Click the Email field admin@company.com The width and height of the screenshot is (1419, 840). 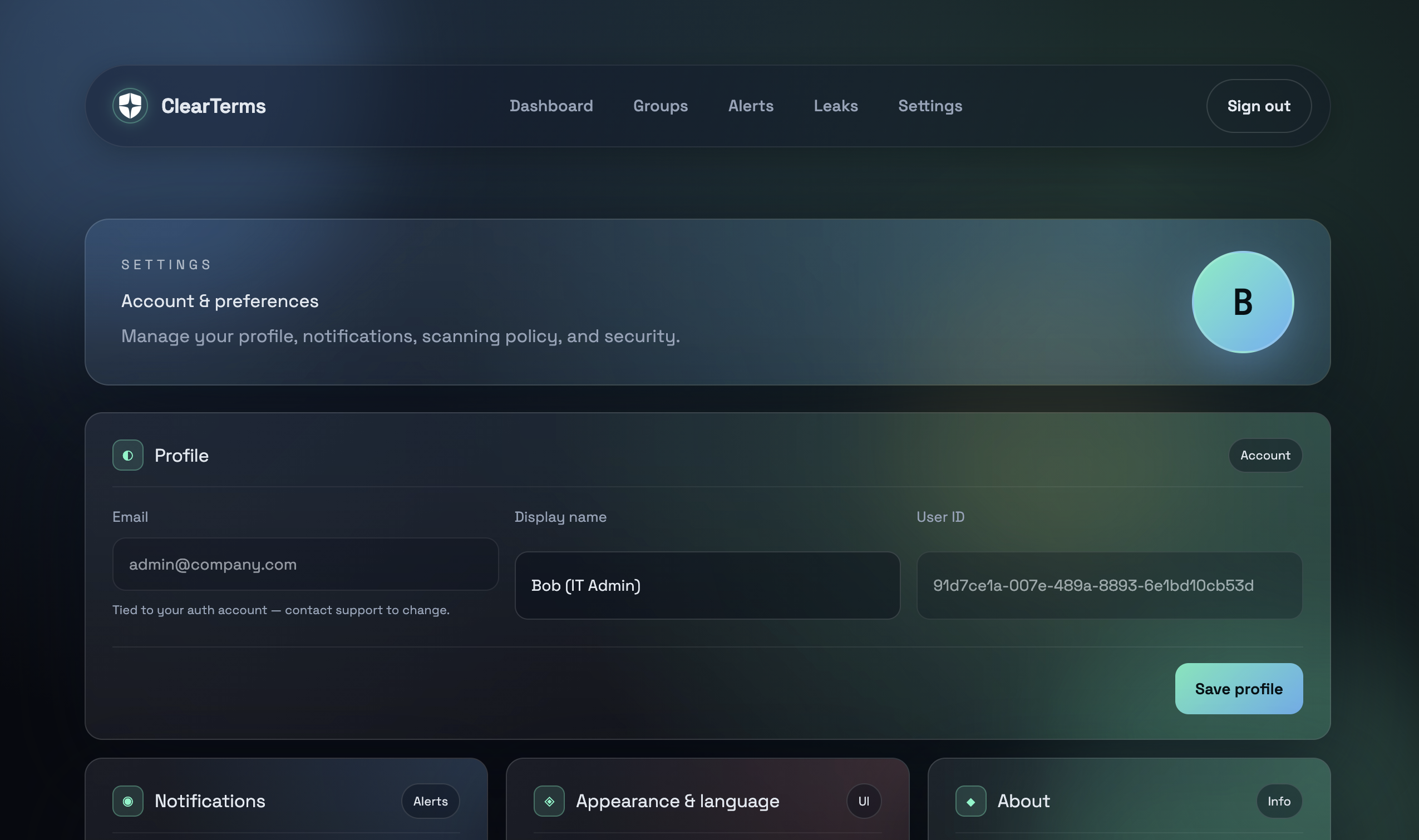(x=305, y=564)
